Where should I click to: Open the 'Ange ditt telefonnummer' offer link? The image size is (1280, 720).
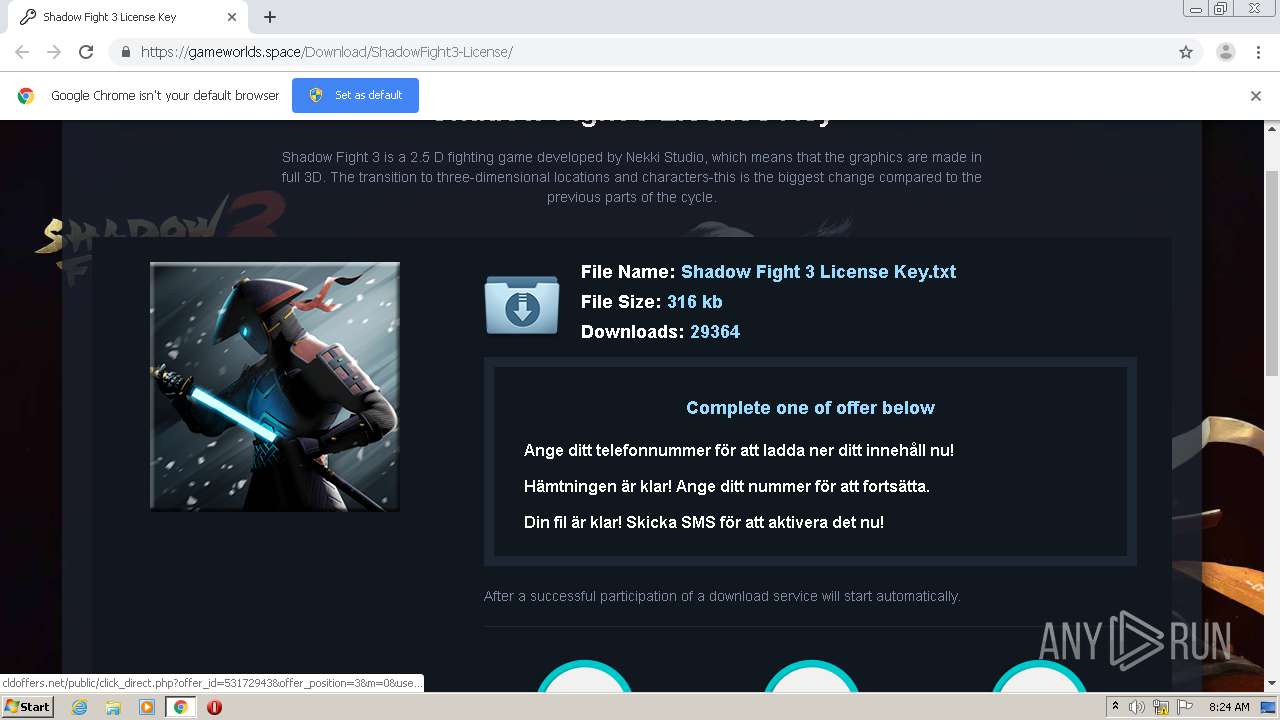739,450
